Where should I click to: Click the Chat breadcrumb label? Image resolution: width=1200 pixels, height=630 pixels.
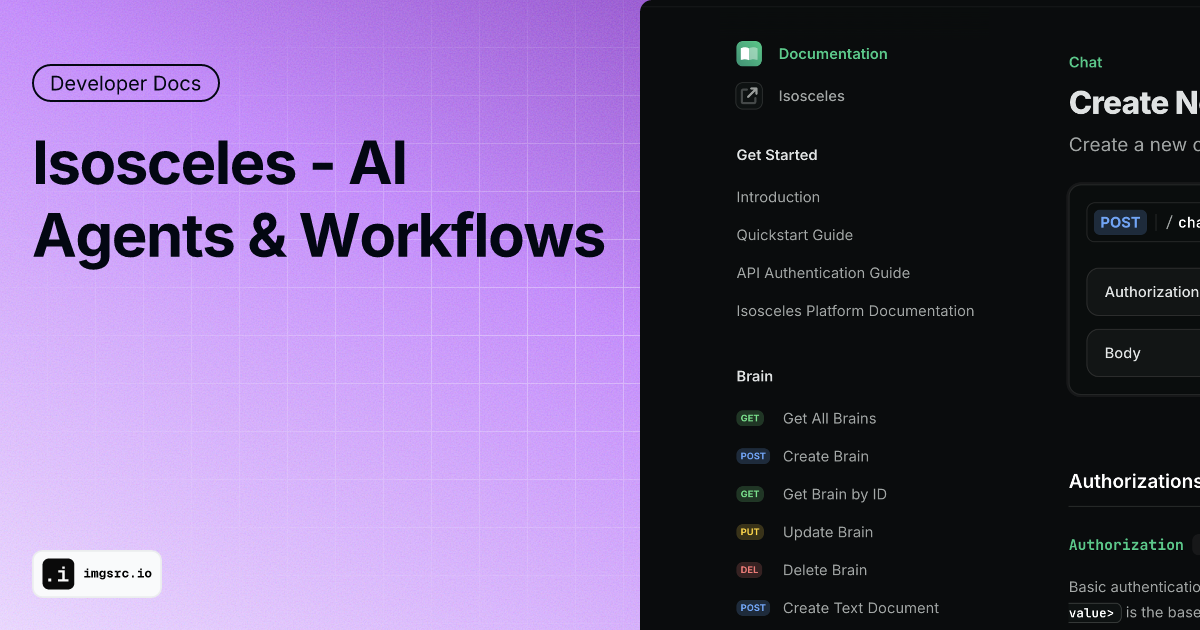1085,62
